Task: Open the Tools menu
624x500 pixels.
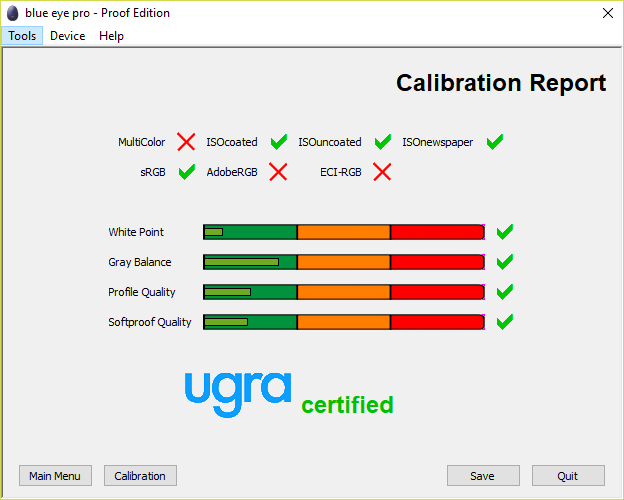Action: pyautogui.click(x=22, y=36)
